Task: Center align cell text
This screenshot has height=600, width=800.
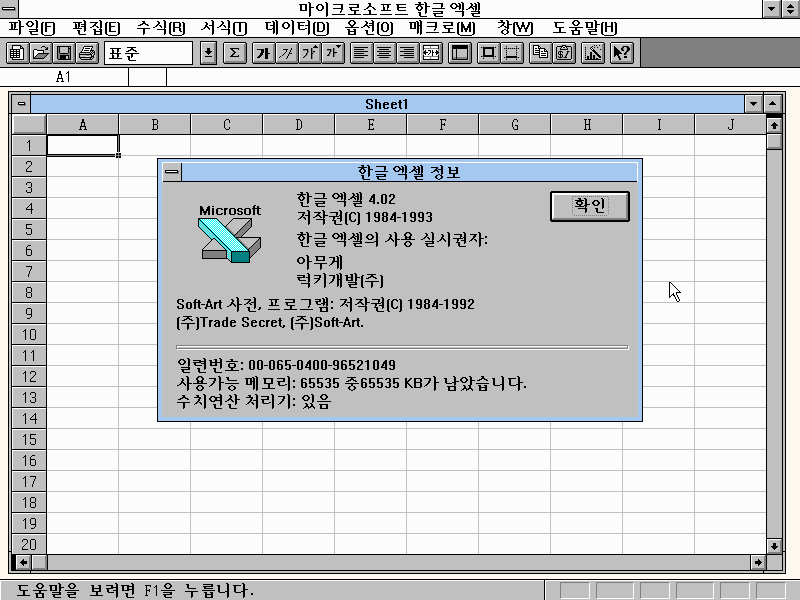Action: pyautogui.click(x=384, y=53)
